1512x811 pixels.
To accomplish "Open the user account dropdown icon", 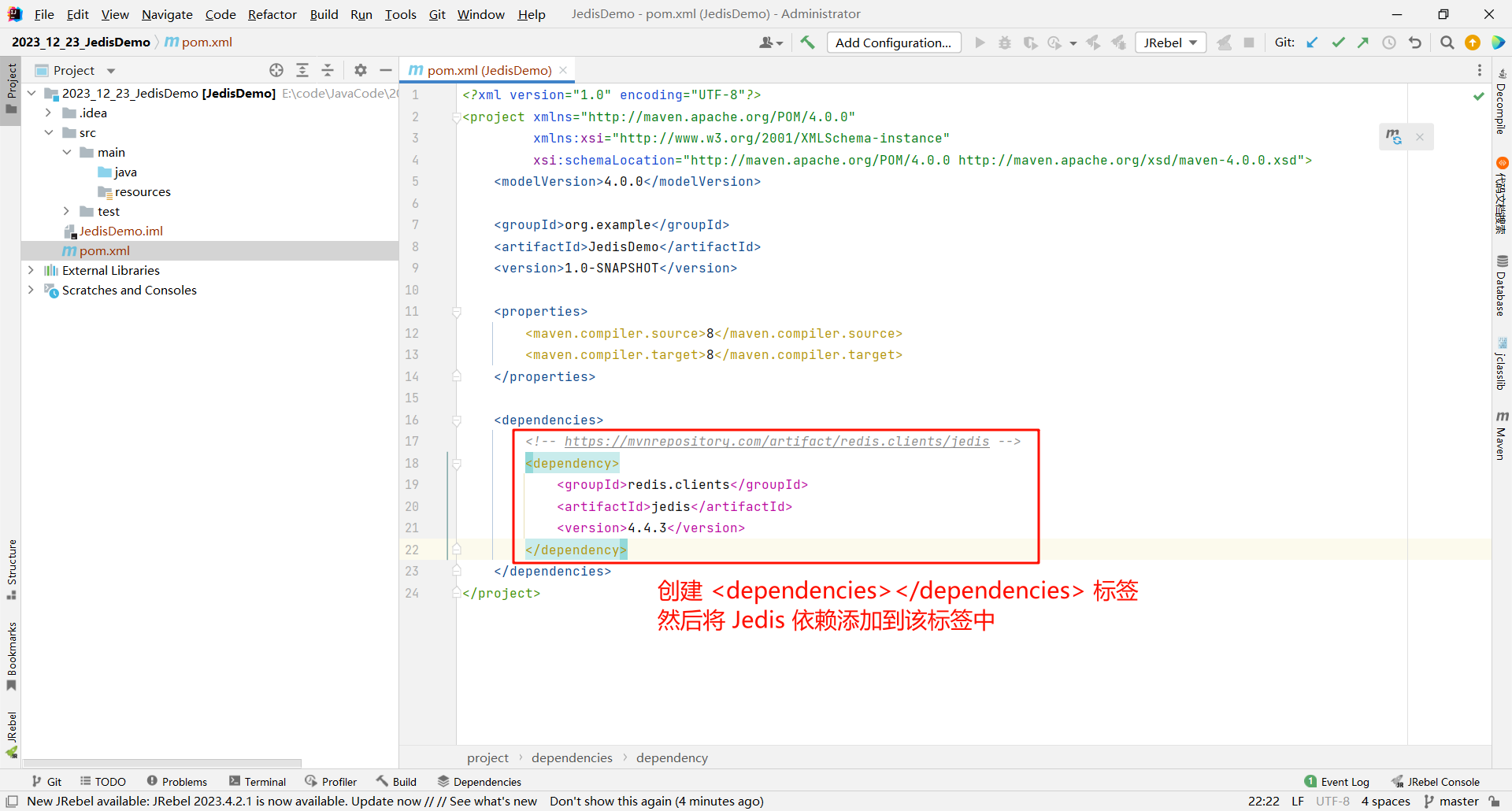I will 771,43.
